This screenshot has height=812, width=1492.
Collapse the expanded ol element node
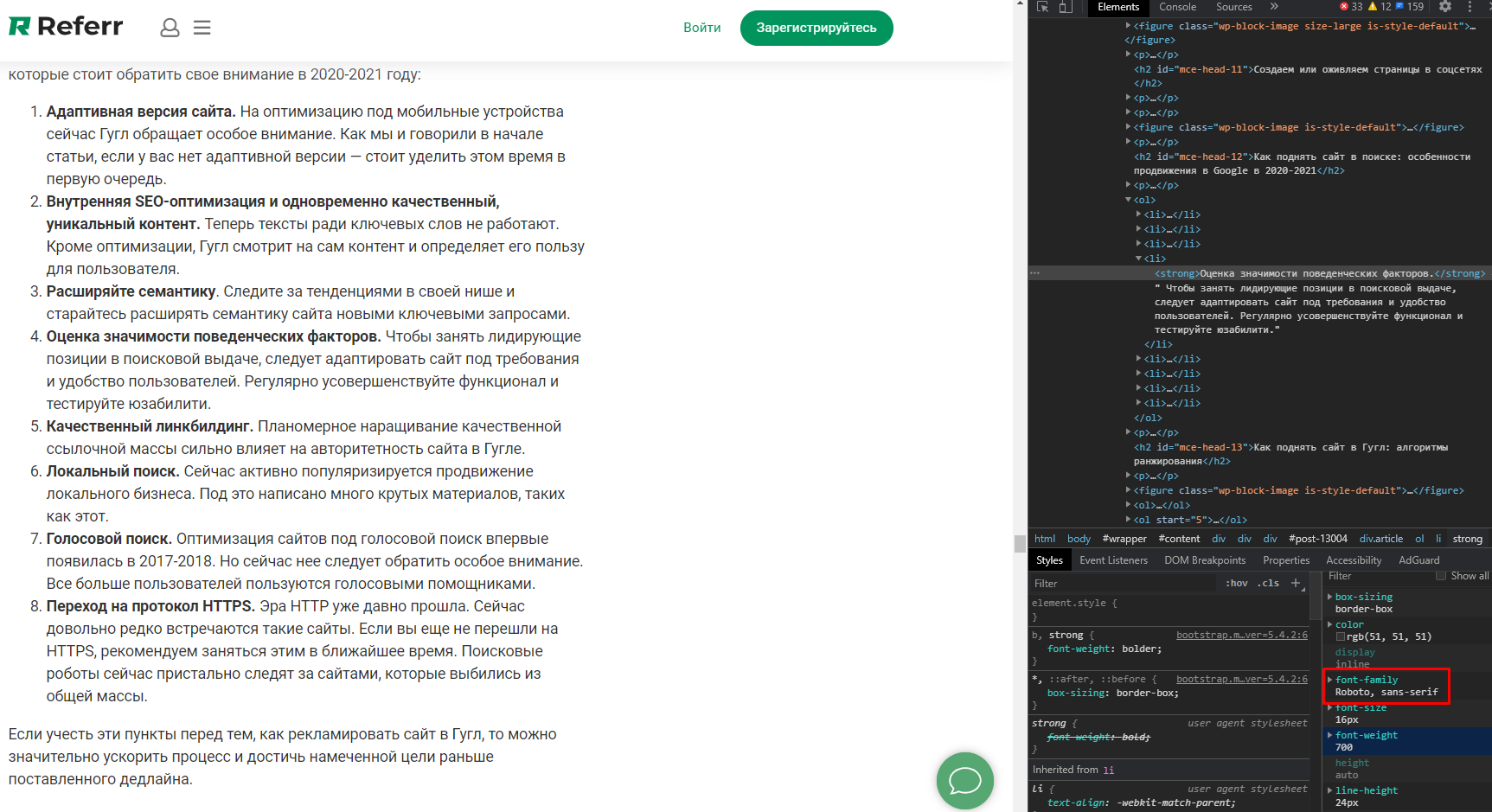coord(1129,200)
